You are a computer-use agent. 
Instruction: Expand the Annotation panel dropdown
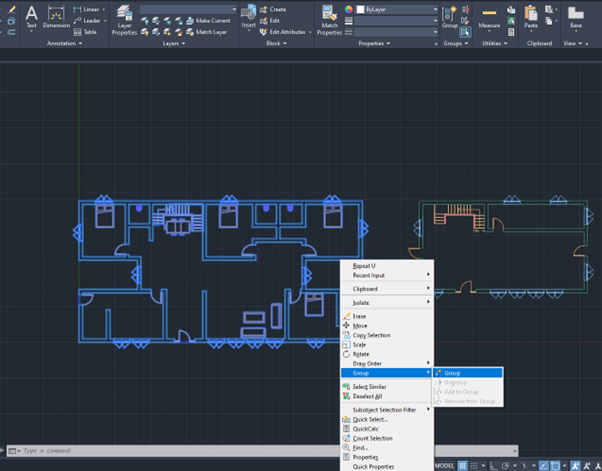[64, 43]
